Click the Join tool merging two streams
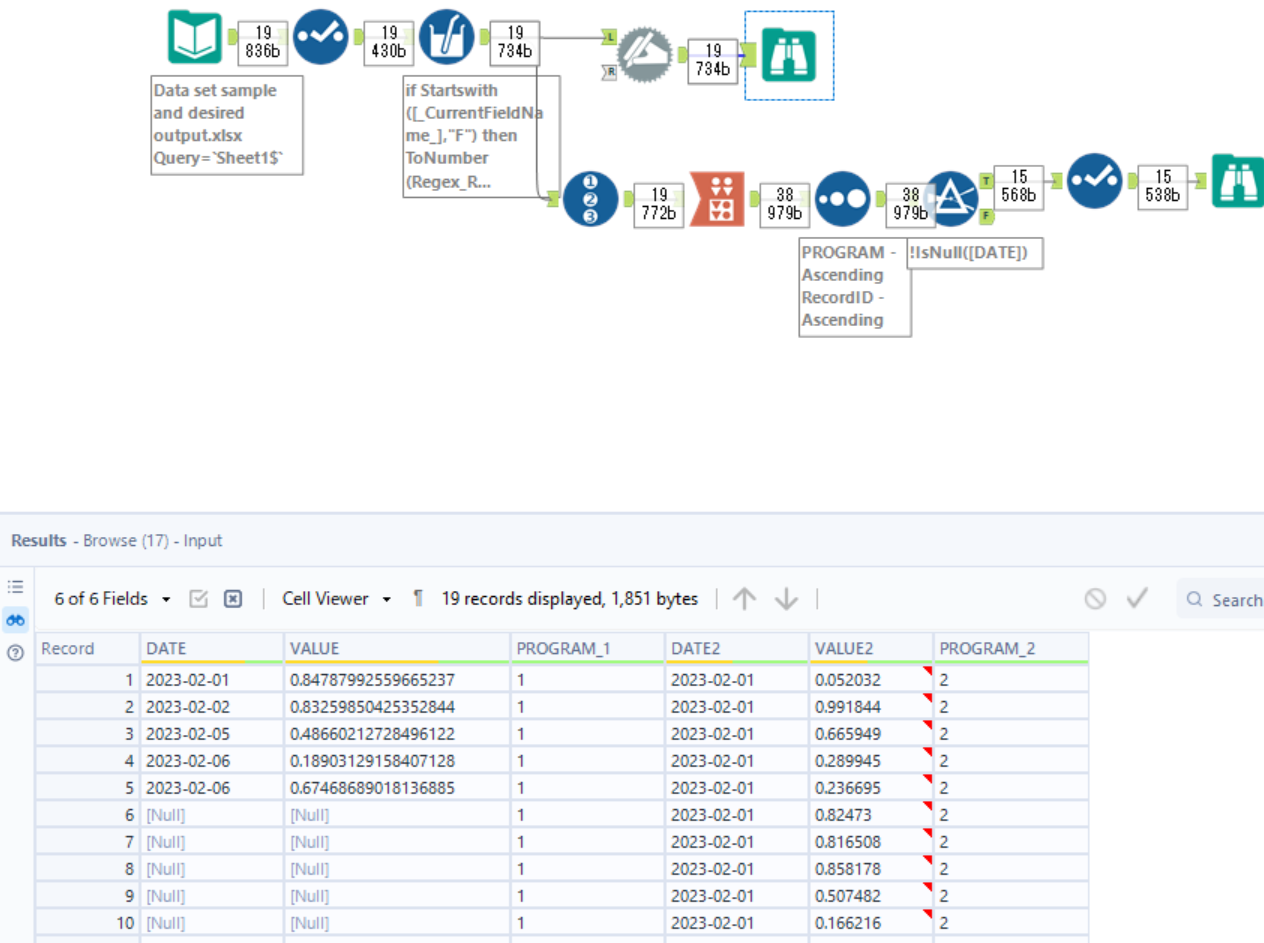The width and height of the screenshot is (1264, 943). point(643,54)
